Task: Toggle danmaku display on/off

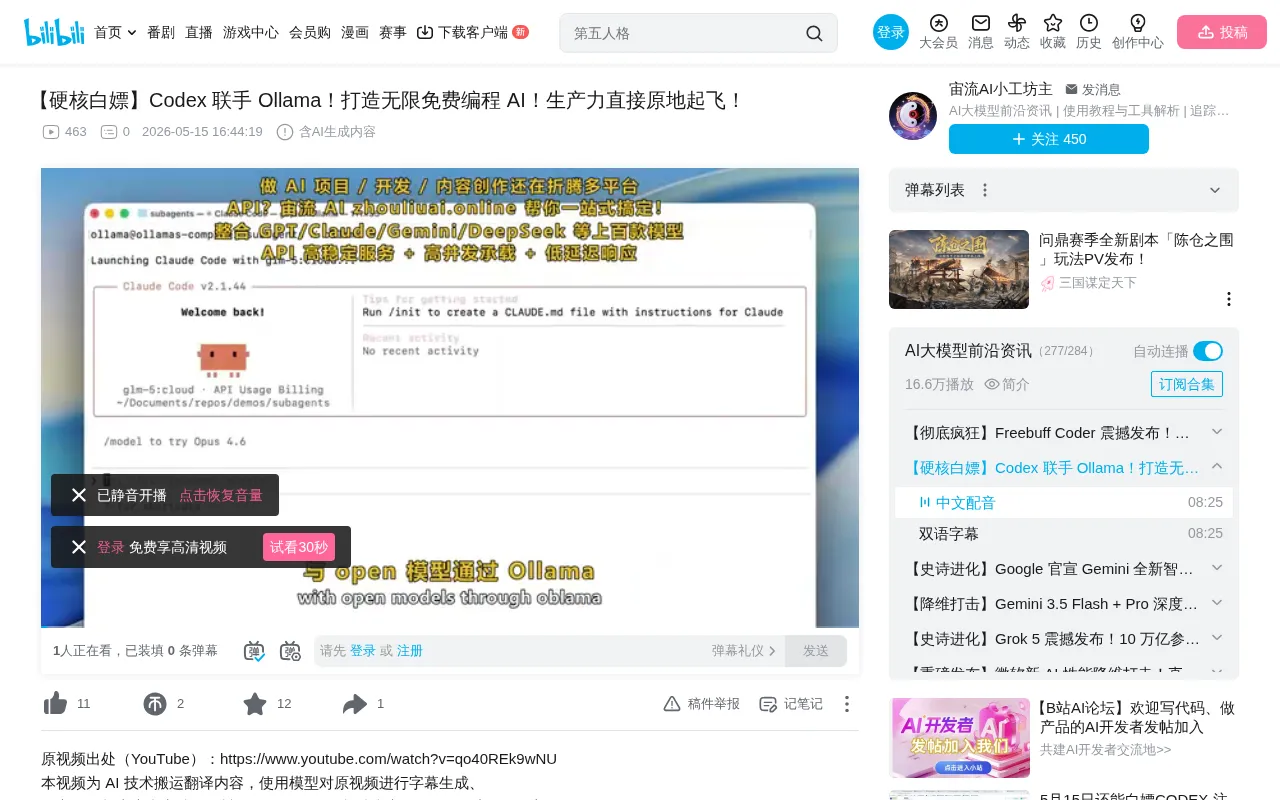Action: click(254, 651)
